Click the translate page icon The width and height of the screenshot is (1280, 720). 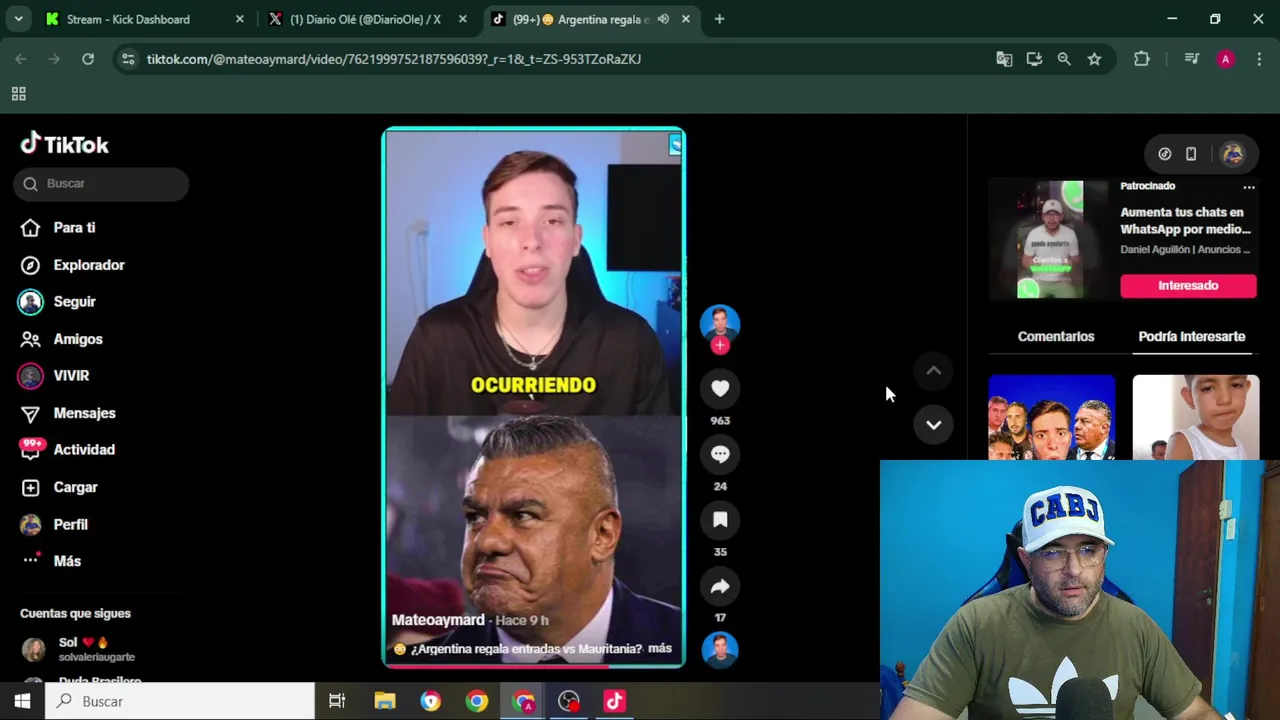[x=1004, y=59]
